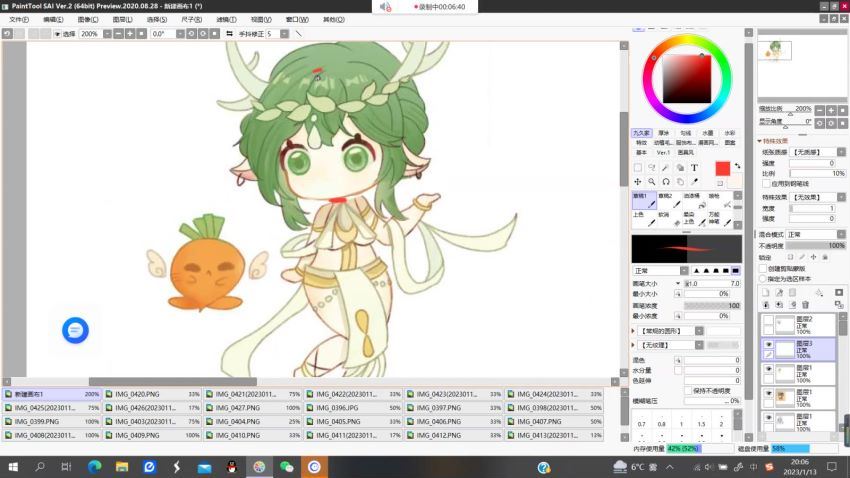The height and width of the screenshot is (478, 850).
Task: Open the 编辑(E) menu
Action: (x=53, y=20)
